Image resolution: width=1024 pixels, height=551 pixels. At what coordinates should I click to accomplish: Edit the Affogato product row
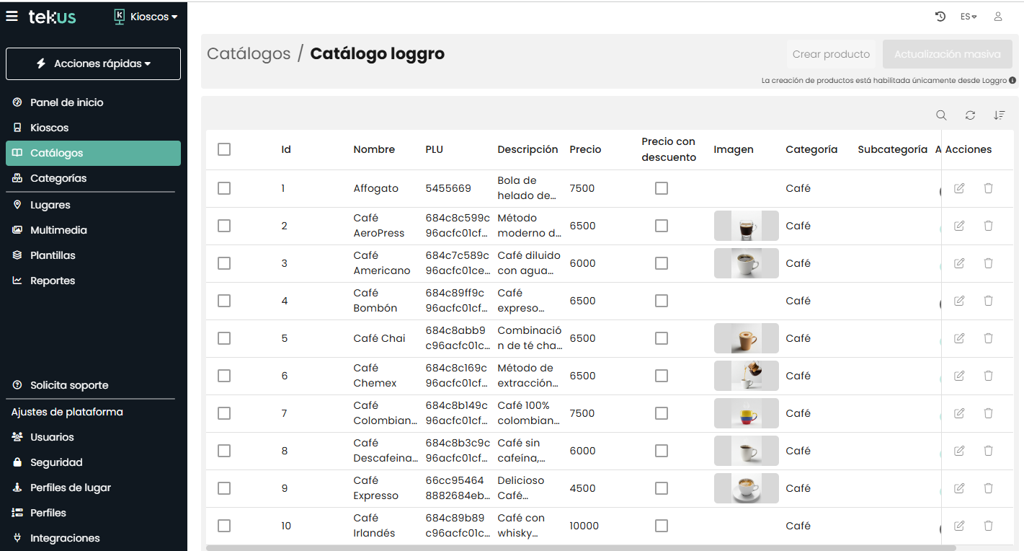pos(959,188)
